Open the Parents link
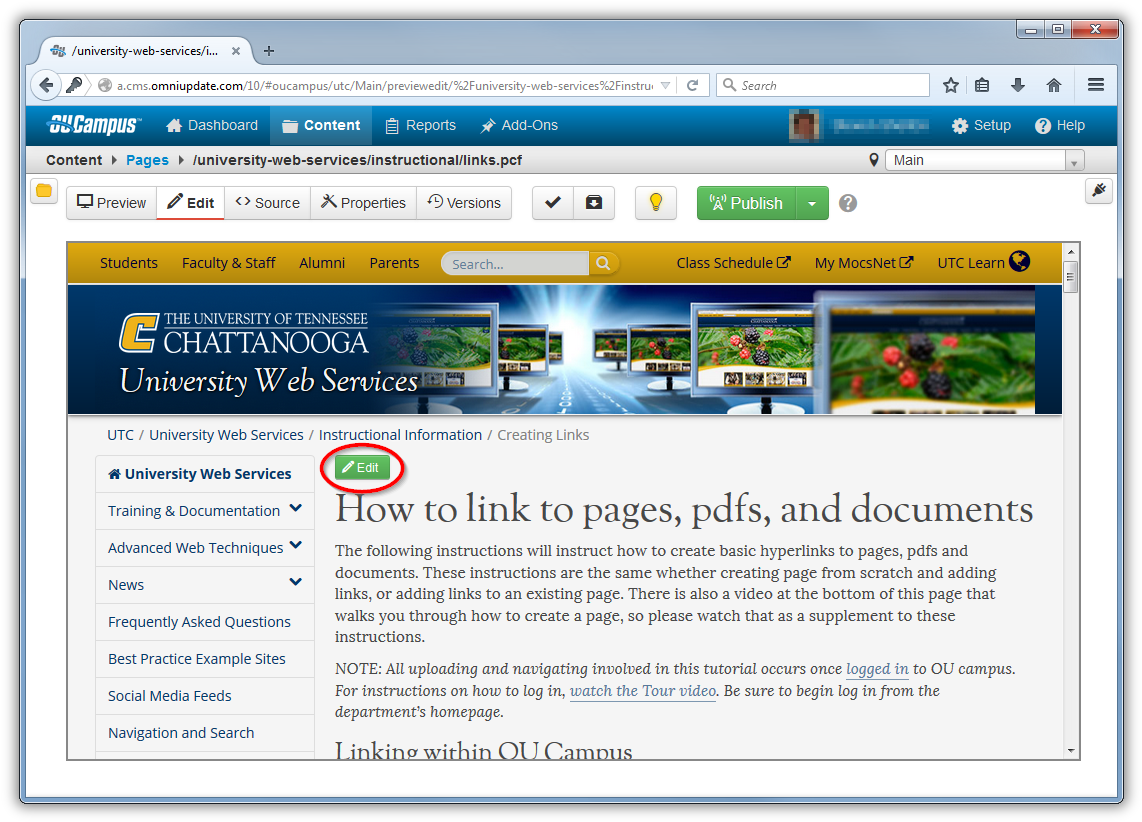 point(394,263)
